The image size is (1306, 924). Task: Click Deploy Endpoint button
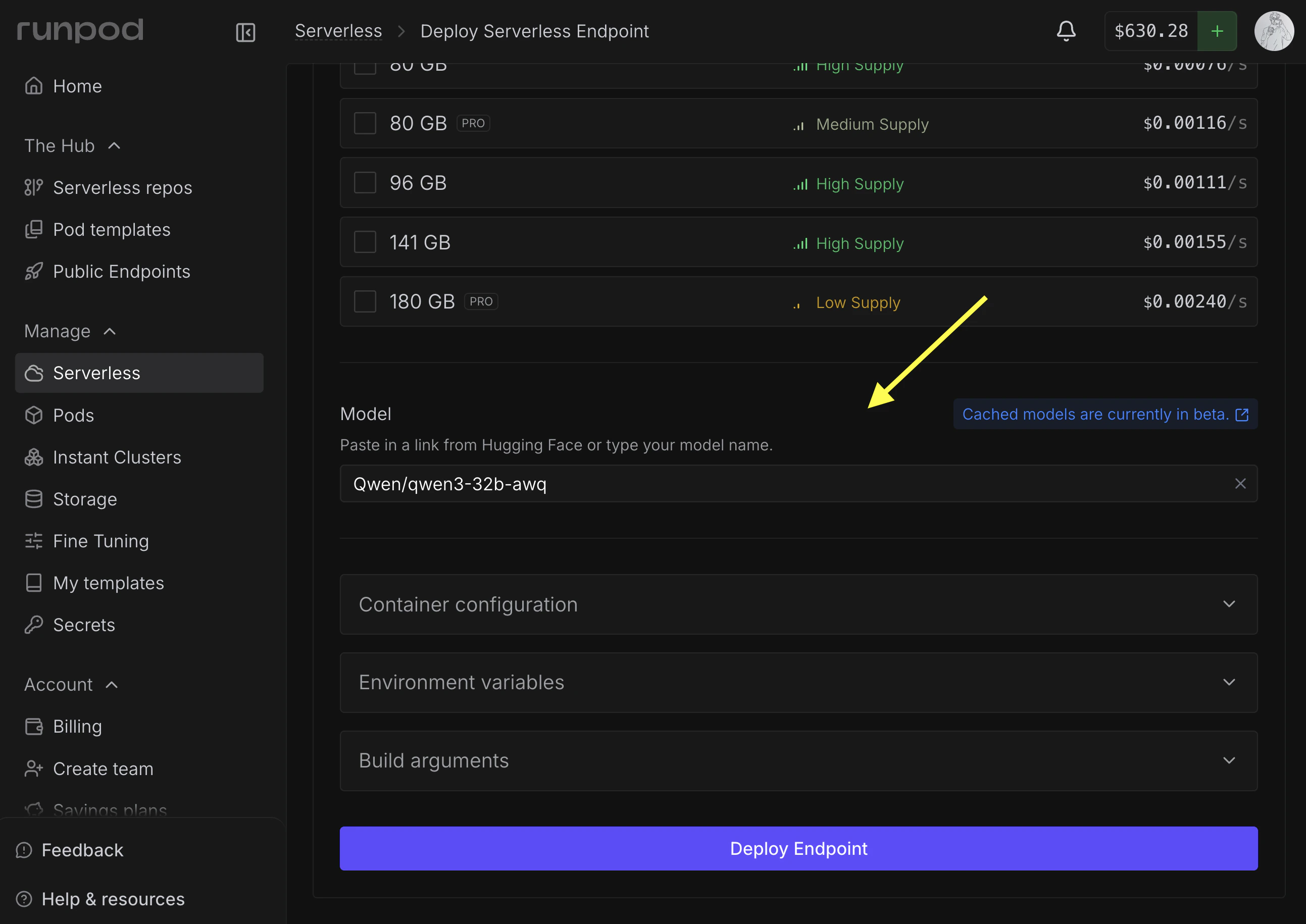(x=798, y=848)
